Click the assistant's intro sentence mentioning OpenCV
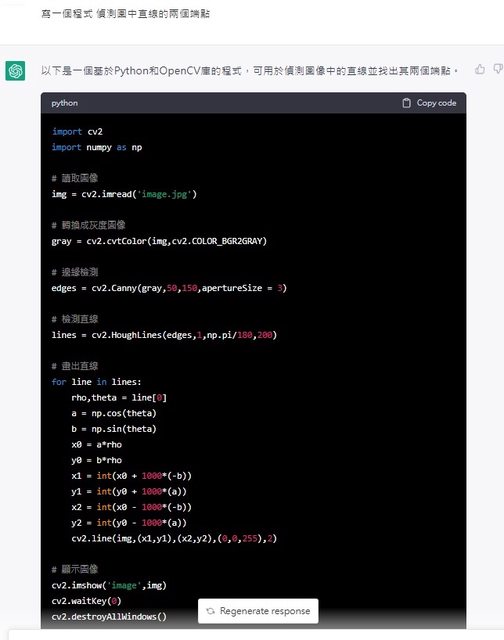This screenshot has width=504, height=640. click(x=249, y=71)
